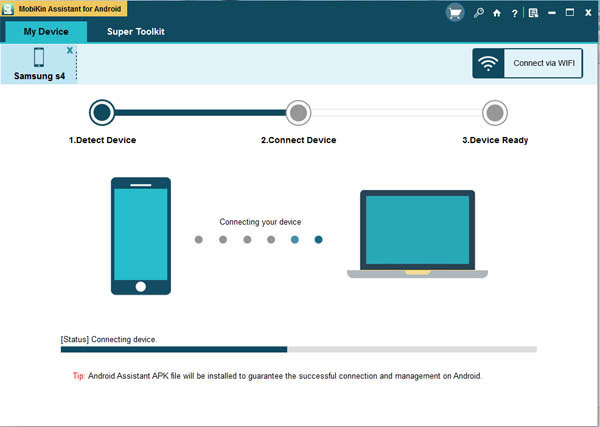The width and height of the screenshot is (600, 427).
Task: Click the MobiKin app logo icon
Action: (x=8, y=9)
